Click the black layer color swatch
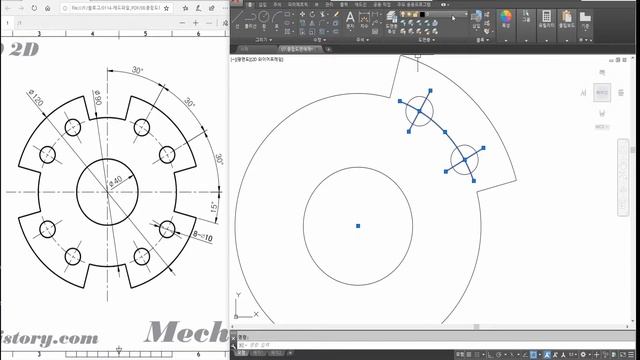This screenshot has height=360, width=640. coord(422,14)
